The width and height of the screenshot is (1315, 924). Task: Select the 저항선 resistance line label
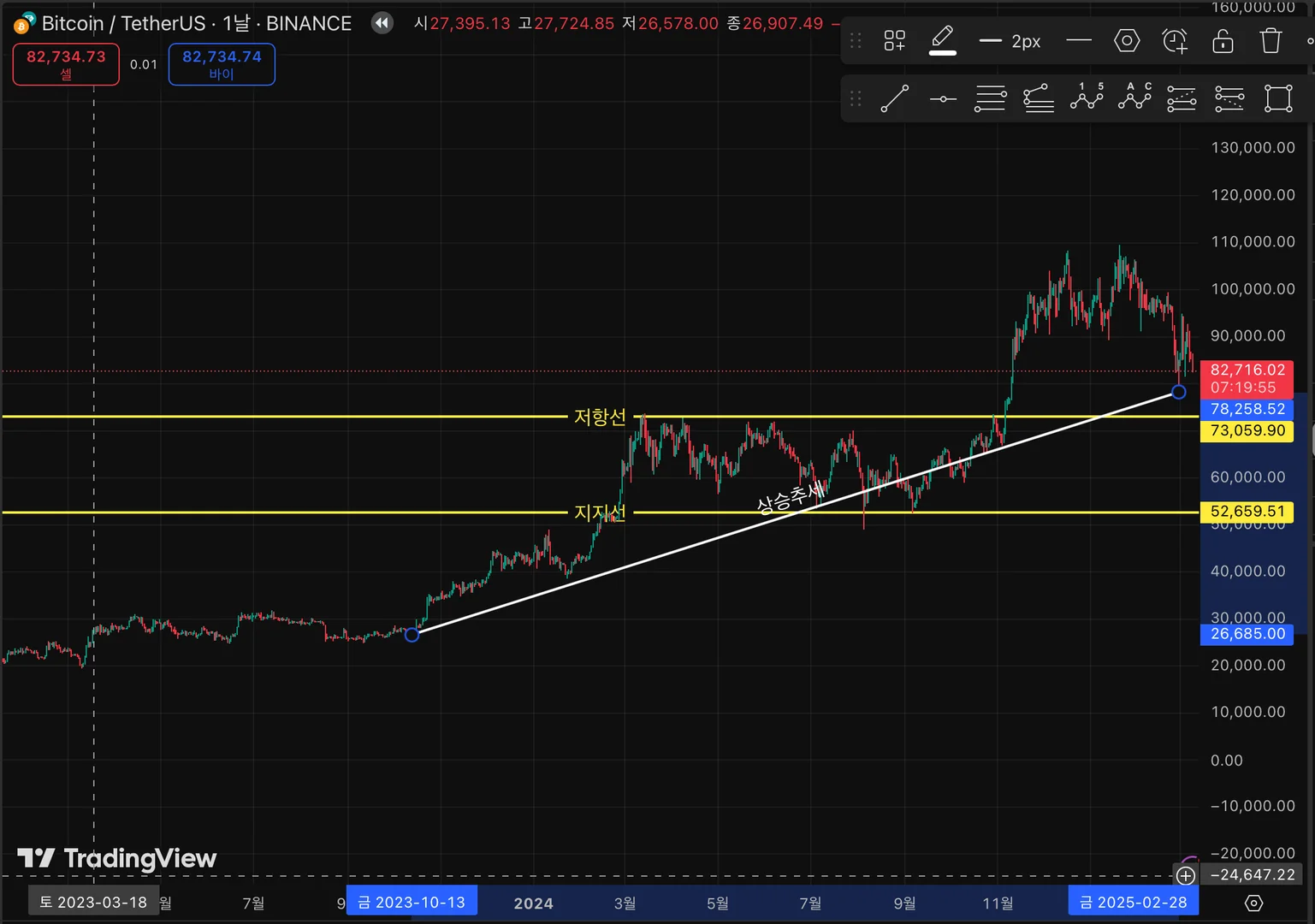(x=600, y=417)
